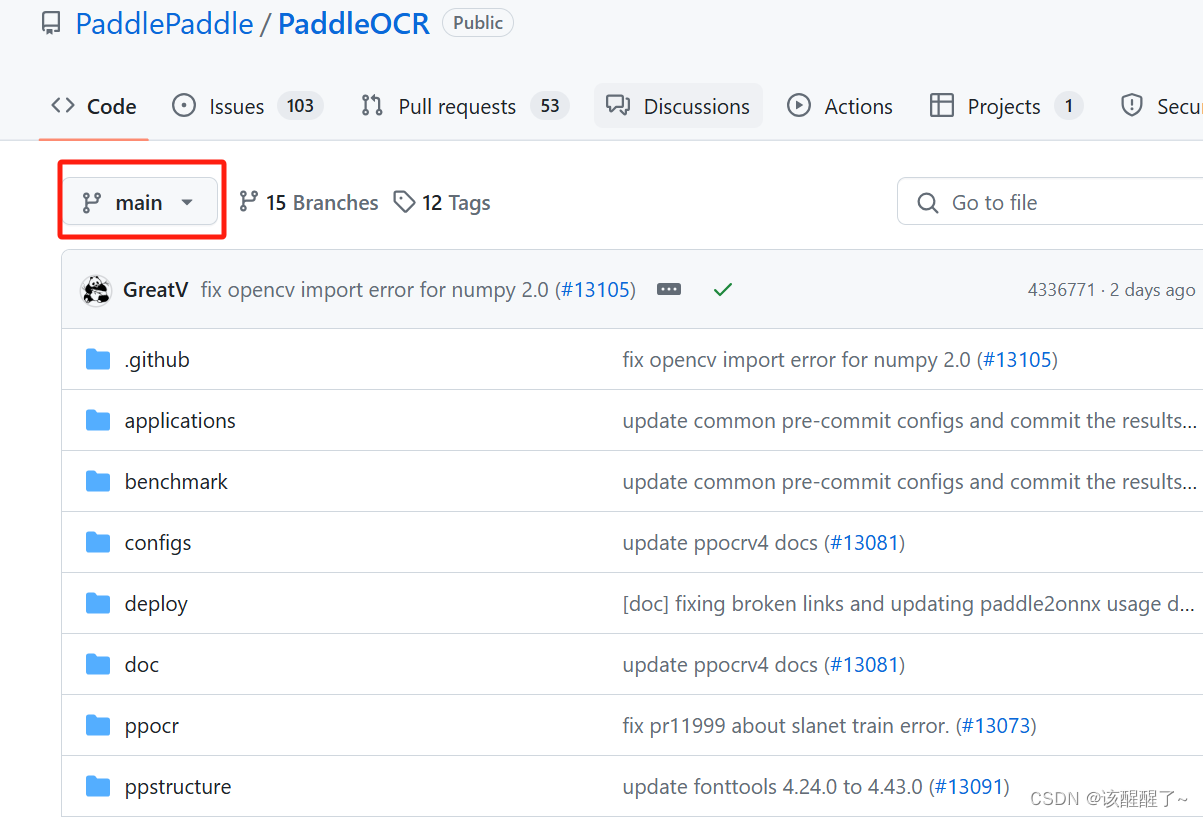Viewport: 1203px width, 817px height.
Task: Open the main branch selector dropdown
Action: (x=141, y=202)
